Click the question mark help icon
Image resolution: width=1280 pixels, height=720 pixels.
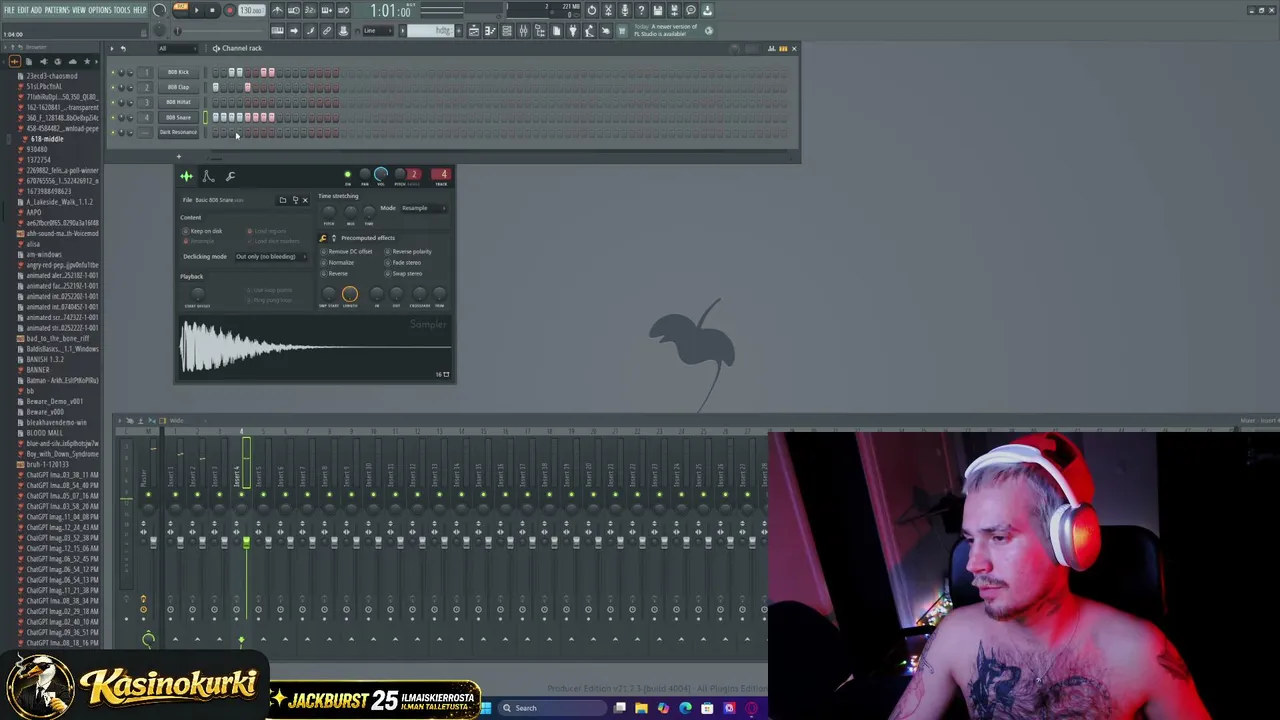[641, 10]
